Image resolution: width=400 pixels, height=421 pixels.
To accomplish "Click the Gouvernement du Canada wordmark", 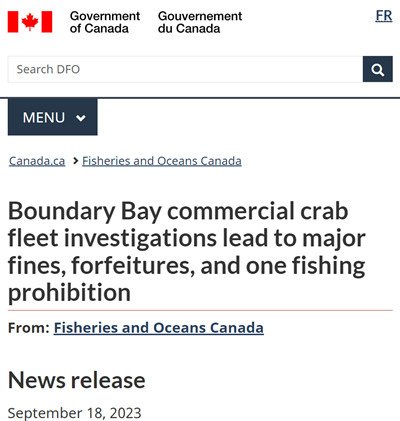I will 200,22.
